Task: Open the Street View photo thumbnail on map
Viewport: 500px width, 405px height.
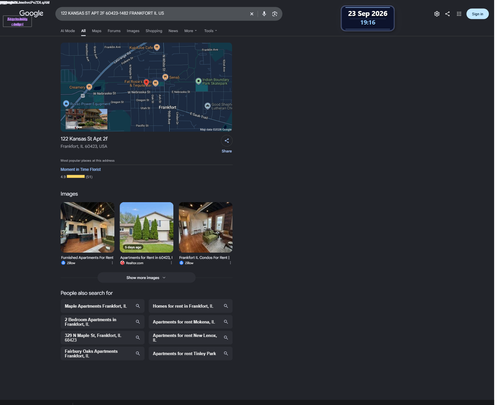Action: point(86,119)
